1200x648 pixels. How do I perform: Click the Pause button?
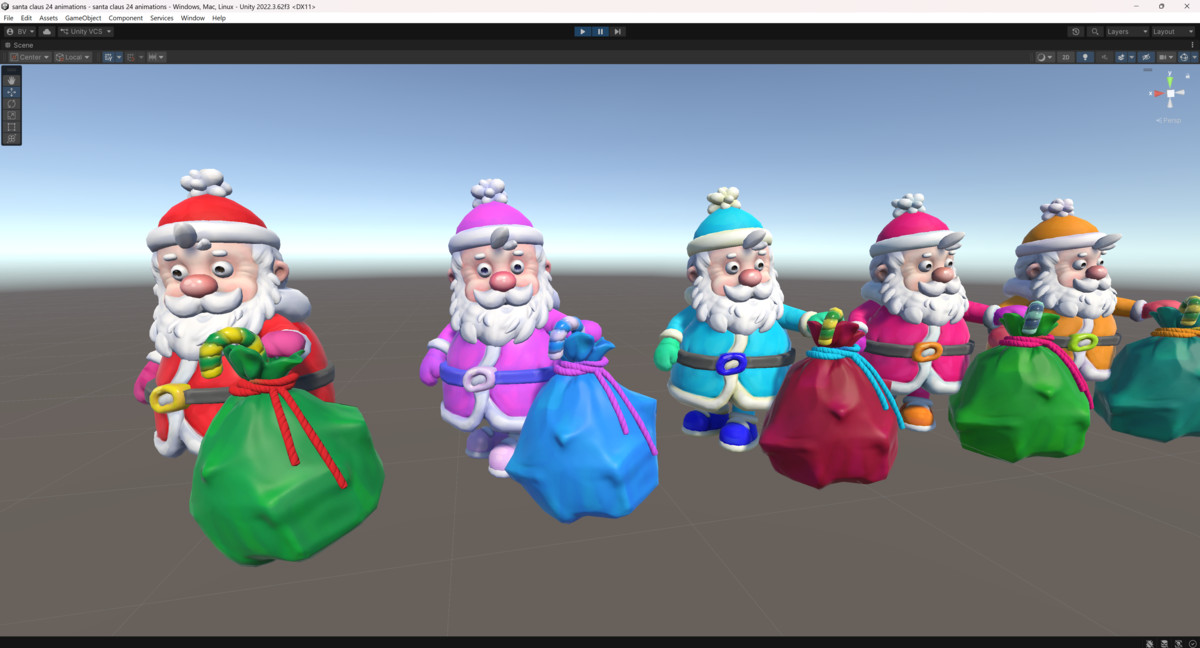pos(600,31)
